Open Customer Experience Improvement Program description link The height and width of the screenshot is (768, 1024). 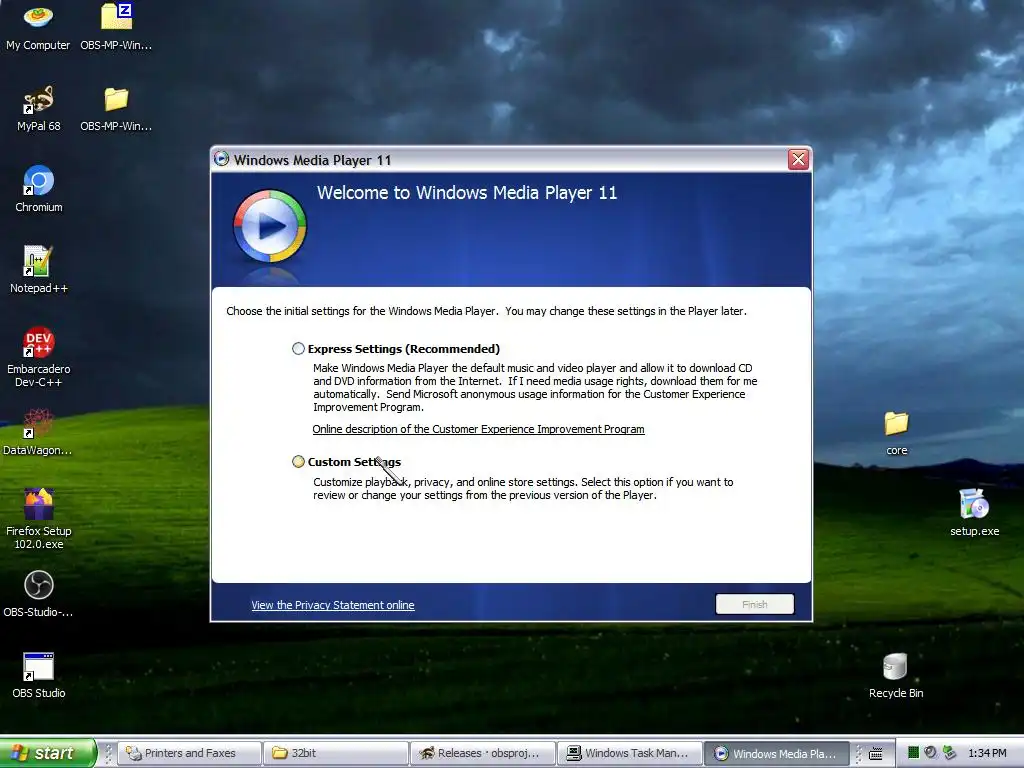(478, 429)
